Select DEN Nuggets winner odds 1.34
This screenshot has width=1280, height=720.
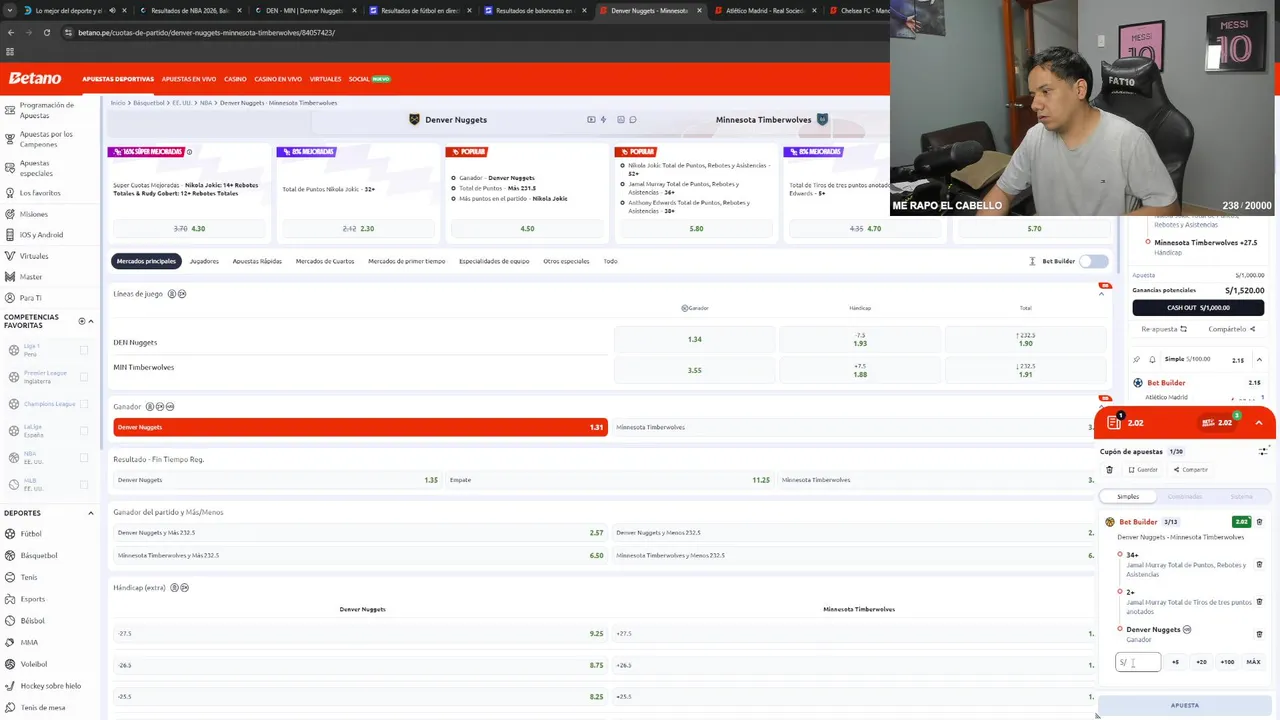[x=694, y=339]
